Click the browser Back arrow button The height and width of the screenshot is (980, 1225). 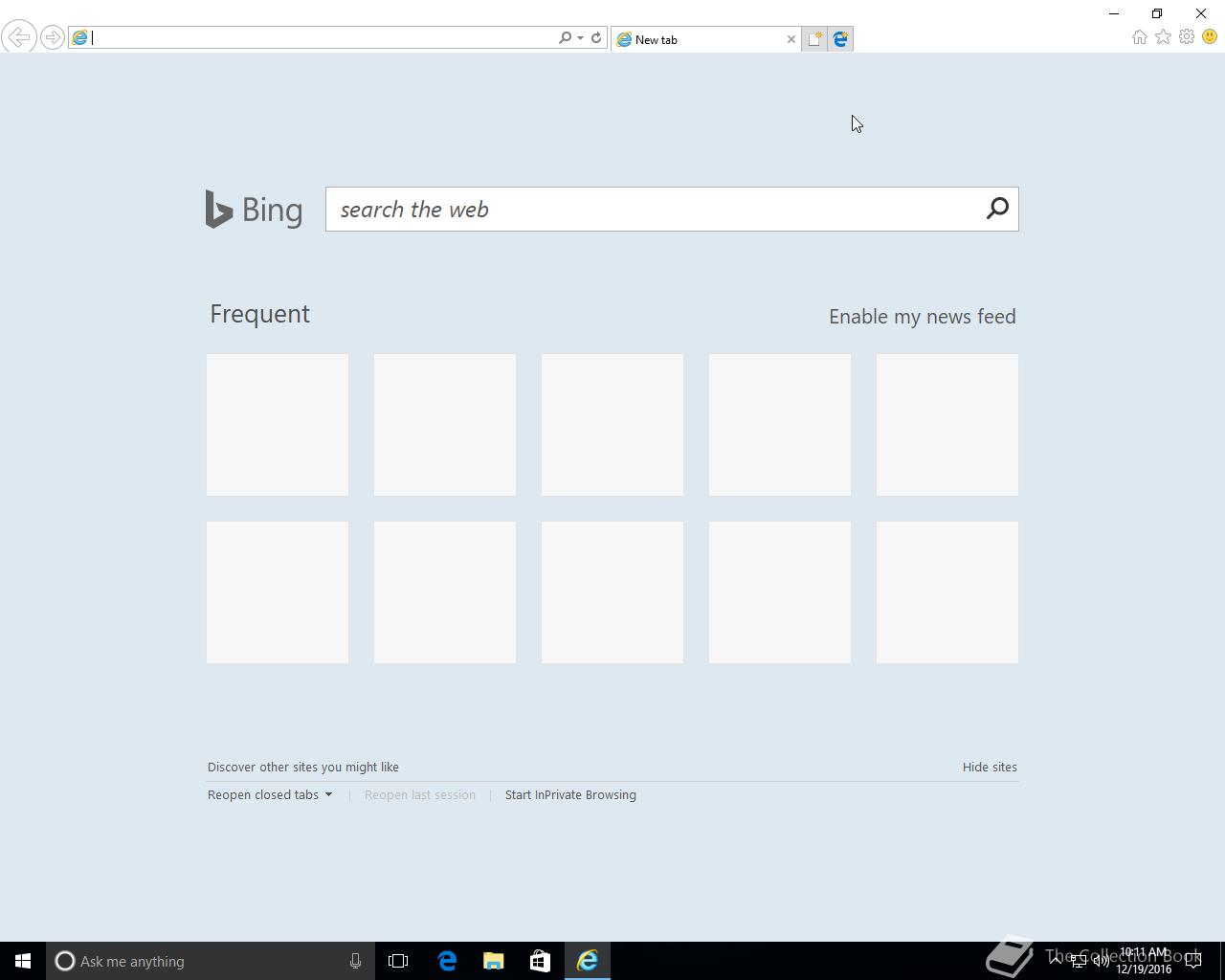[x=18, y=37]
